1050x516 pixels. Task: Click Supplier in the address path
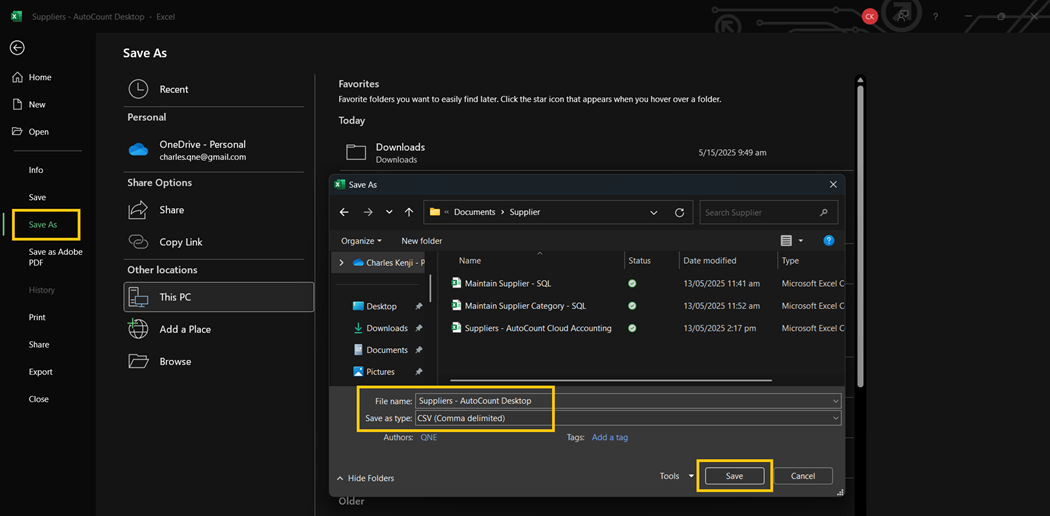524,212
